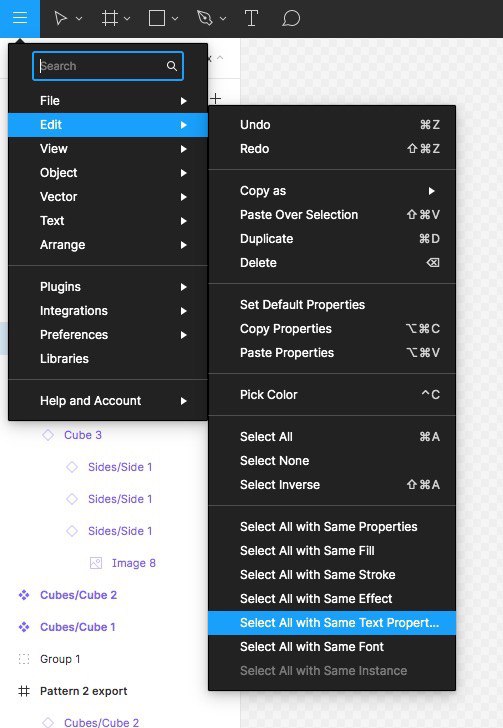Select the Move tool arrow icon
The width and height of the screenshot is (503, 728).
click(61, 19)
